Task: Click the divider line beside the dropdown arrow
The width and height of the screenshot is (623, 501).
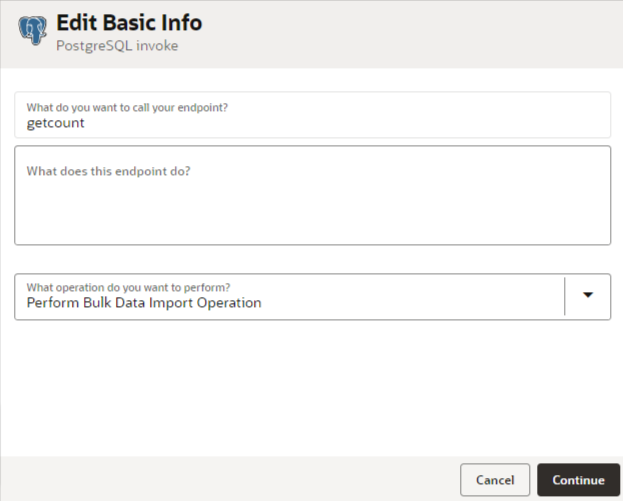Action: [565, 296]
